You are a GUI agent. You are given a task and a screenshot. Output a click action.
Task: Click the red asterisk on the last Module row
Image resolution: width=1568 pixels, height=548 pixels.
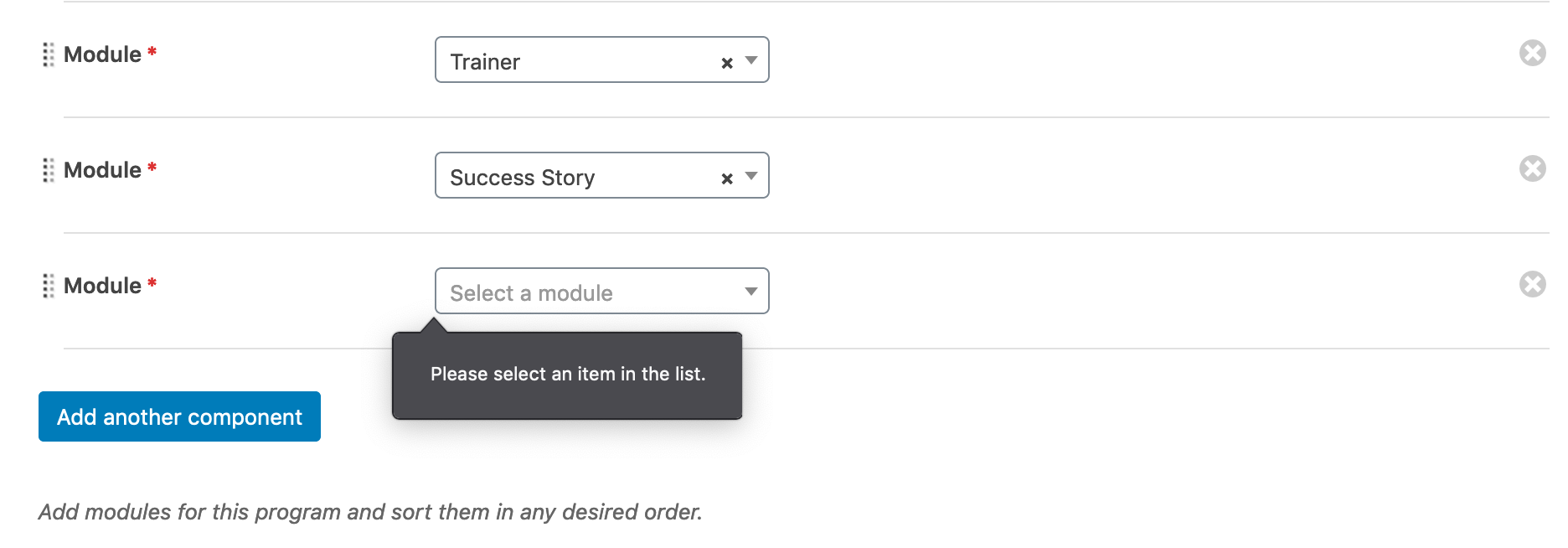click(152, 281)
